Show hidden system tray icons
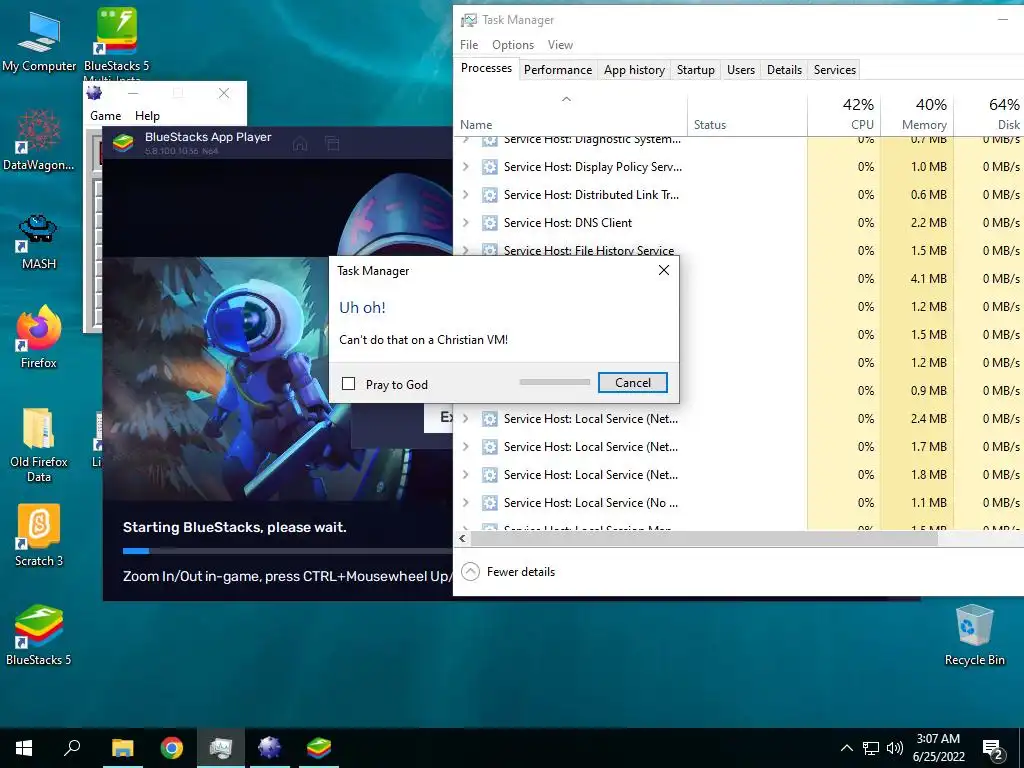This screenshot has width=1024, height=768. 846,748
